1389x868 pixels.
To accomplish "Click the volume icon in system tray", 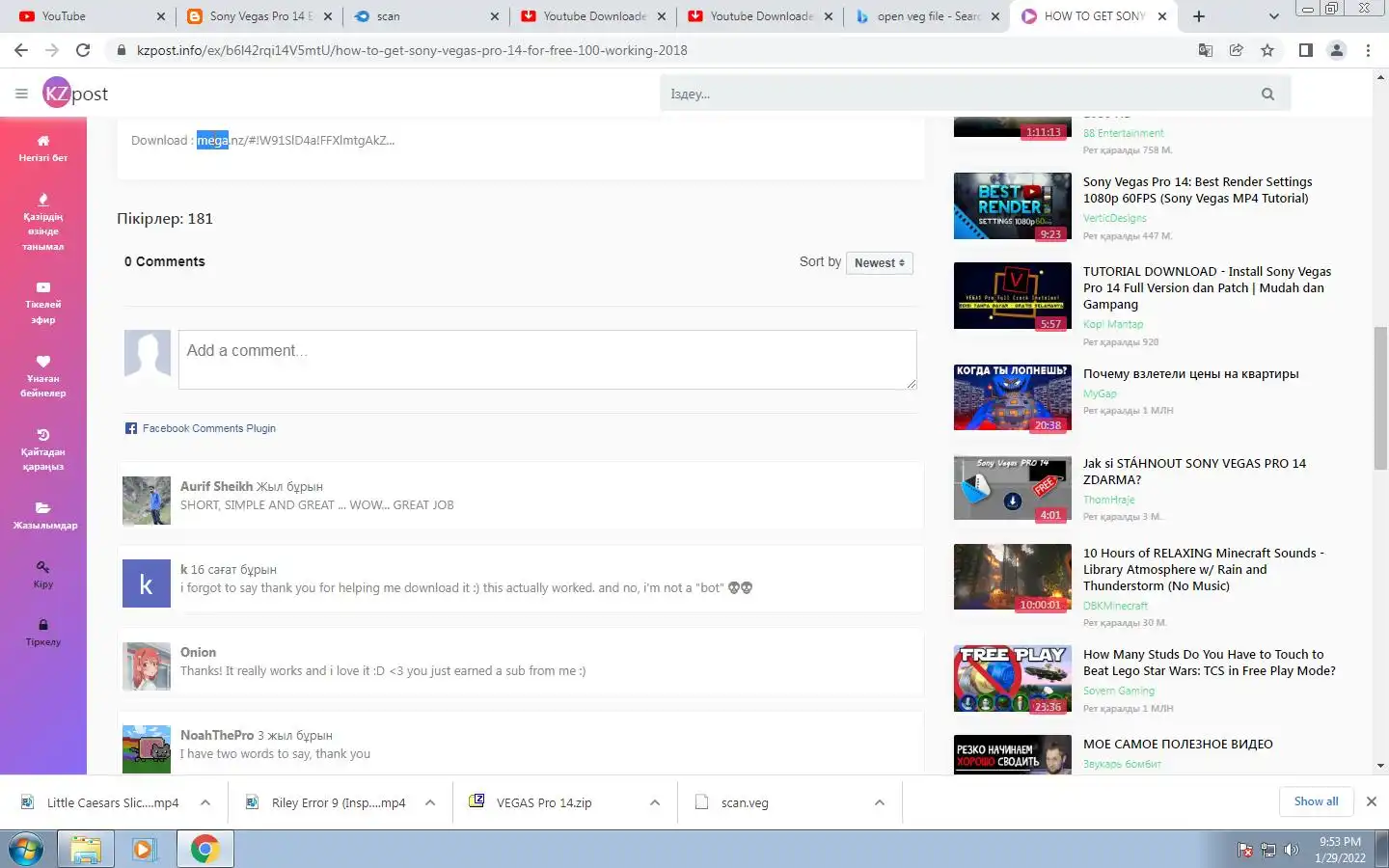I will (1292, 850).
